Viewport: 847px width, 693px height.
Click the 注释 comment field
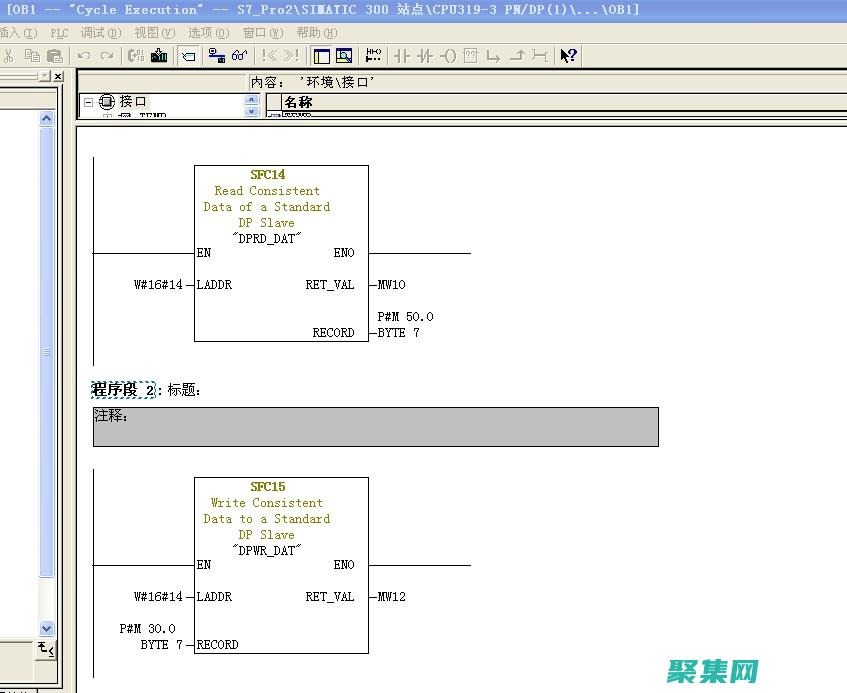pyautogui.click(x=375, y=426)
